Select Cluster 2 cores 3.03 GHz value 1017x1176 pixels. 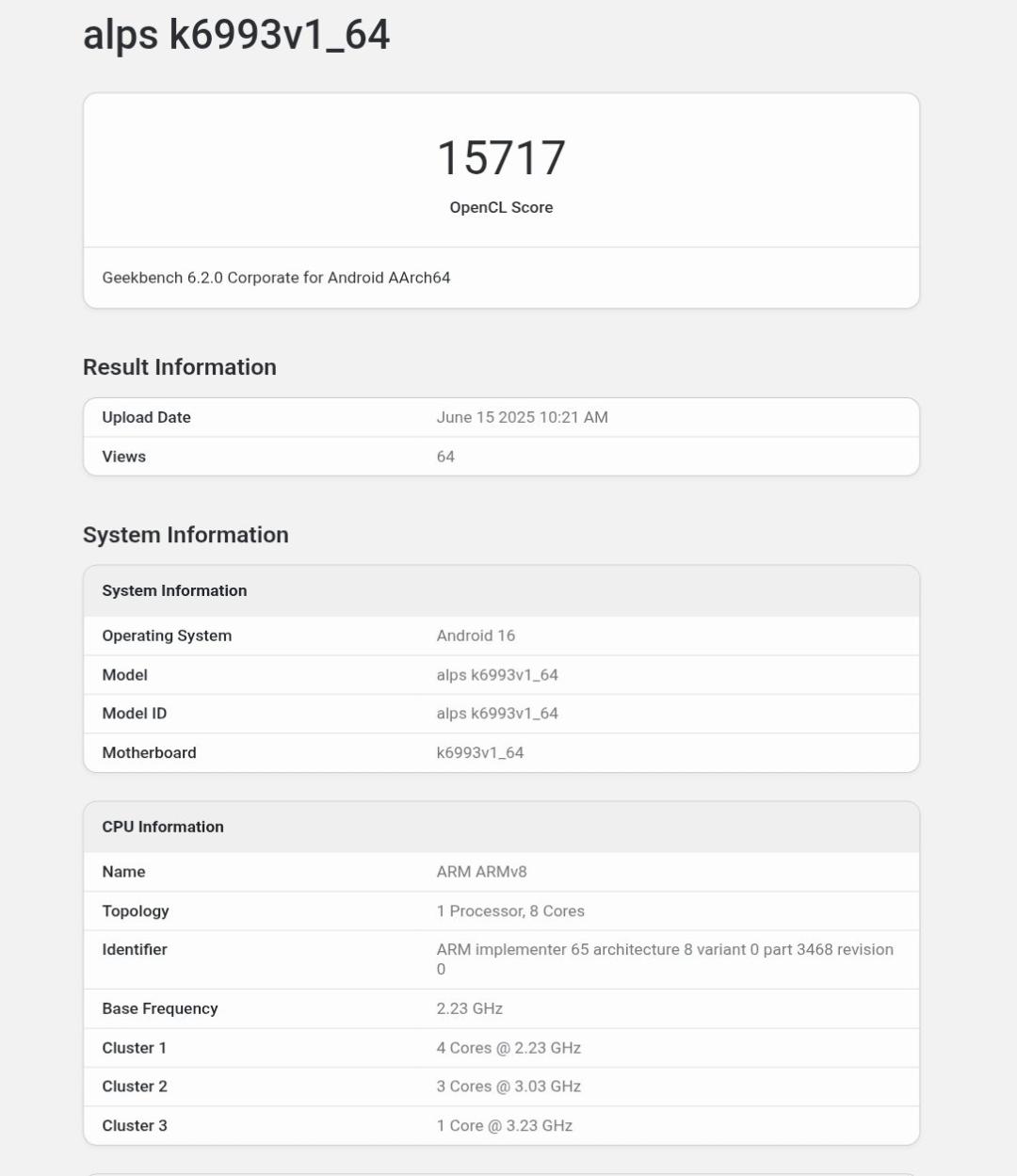tap(508, 1087)
